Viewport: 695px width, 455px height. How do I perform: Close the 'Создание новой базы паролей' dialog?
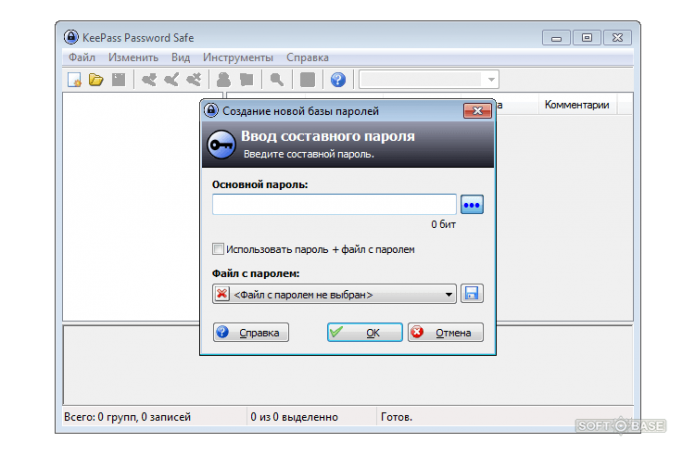point(477,111)
